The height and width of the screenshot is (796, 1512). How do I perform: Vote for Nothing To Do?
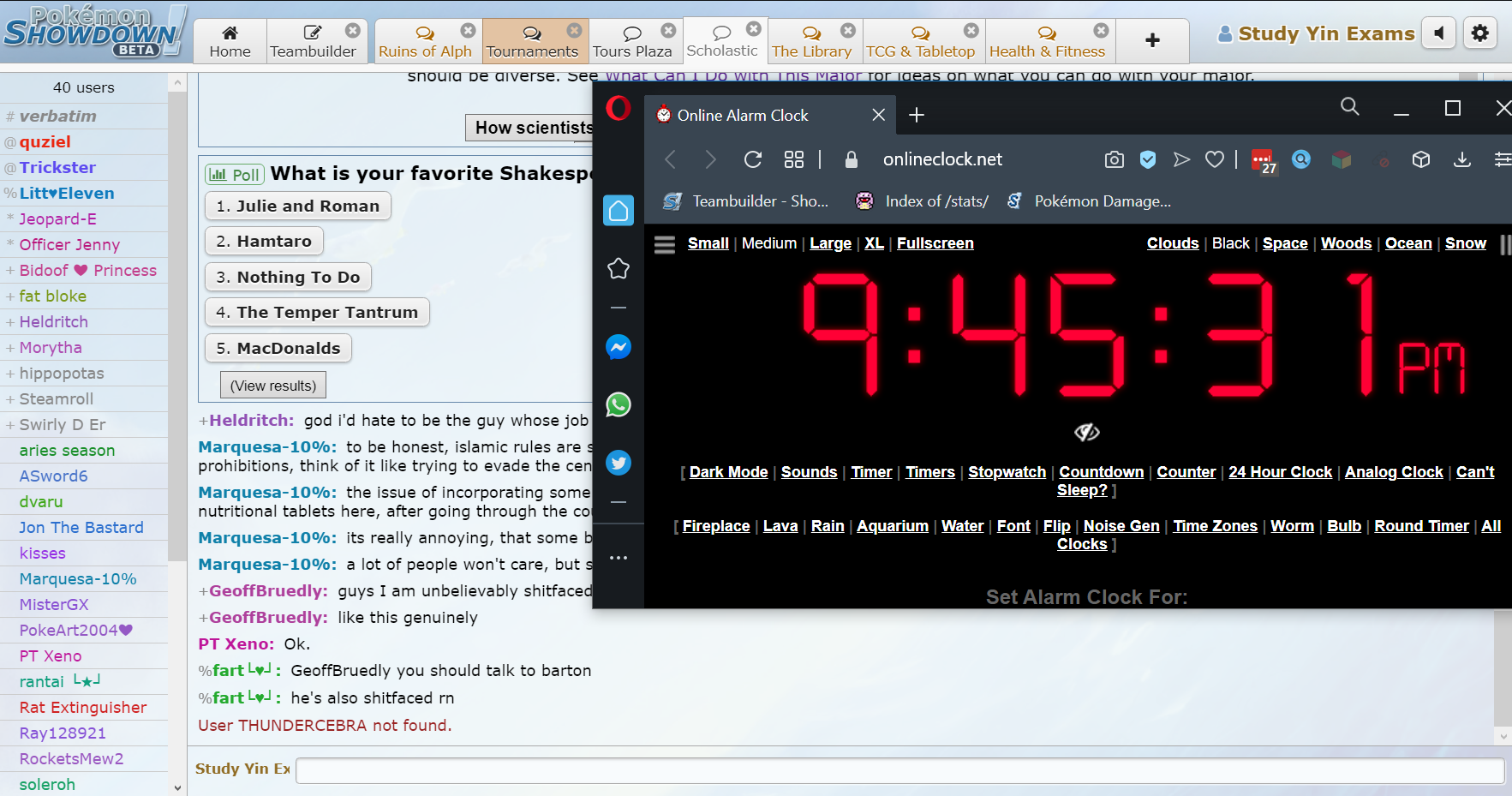[288, 277]
